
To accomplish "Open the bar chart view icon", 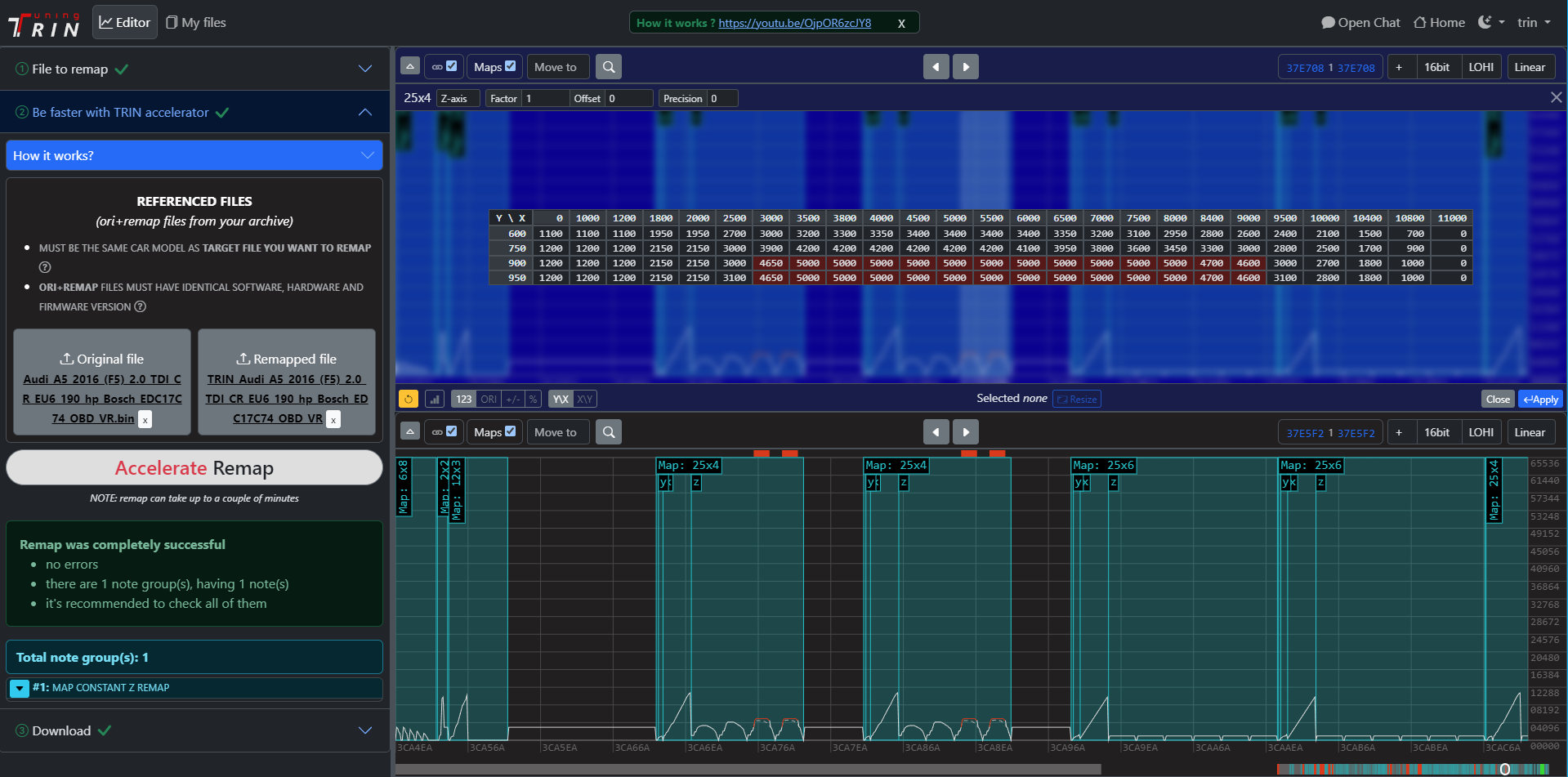I will point(435,399).
